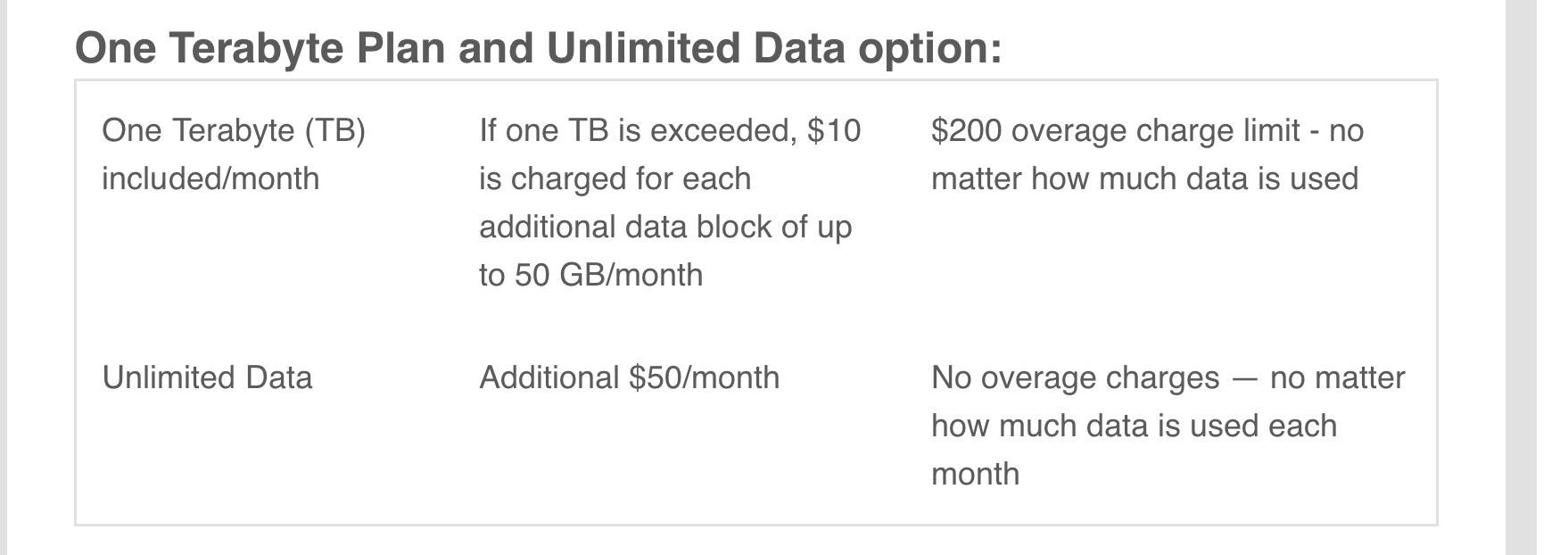
Task: Select the 'additional data block of up' line
Action: tap(665, 227)
